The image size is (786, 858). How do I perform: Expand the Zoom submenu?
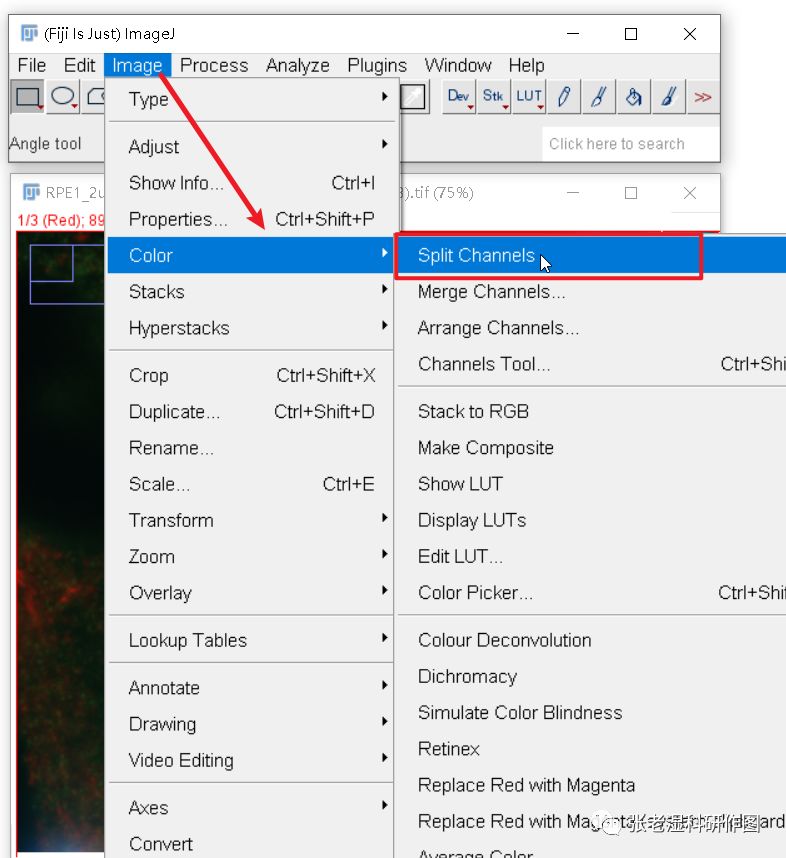251,556
